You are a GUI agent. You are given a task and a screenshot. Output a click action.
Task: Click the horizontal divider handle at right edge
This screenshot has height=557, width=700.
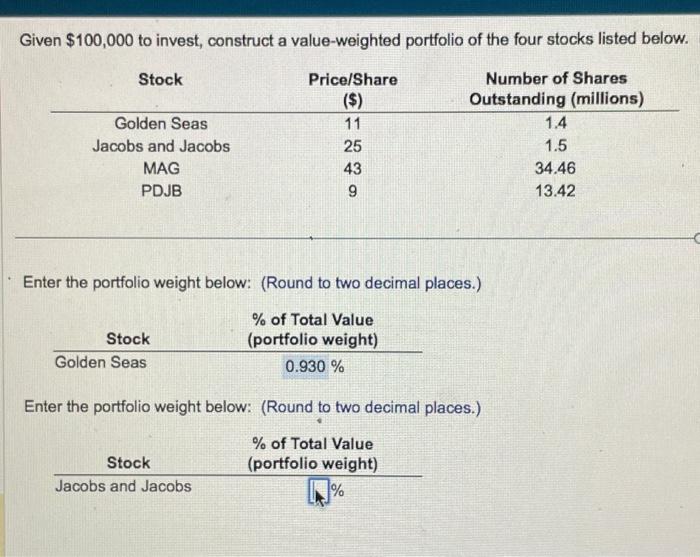[697, 239]
